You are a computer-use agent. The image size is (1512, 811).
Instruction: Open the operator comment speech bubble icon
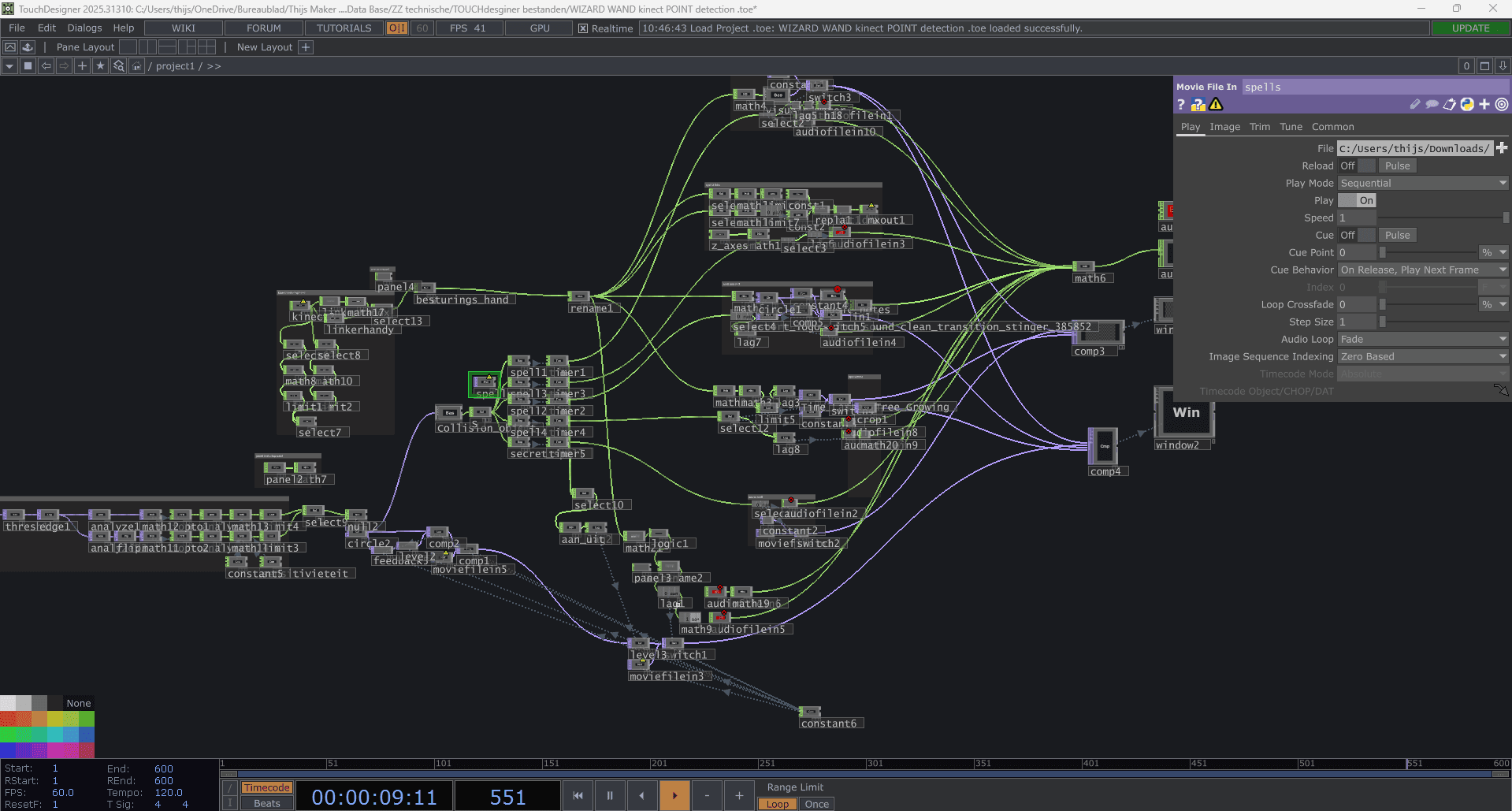pyautogui.click(x=1432, y=104)
